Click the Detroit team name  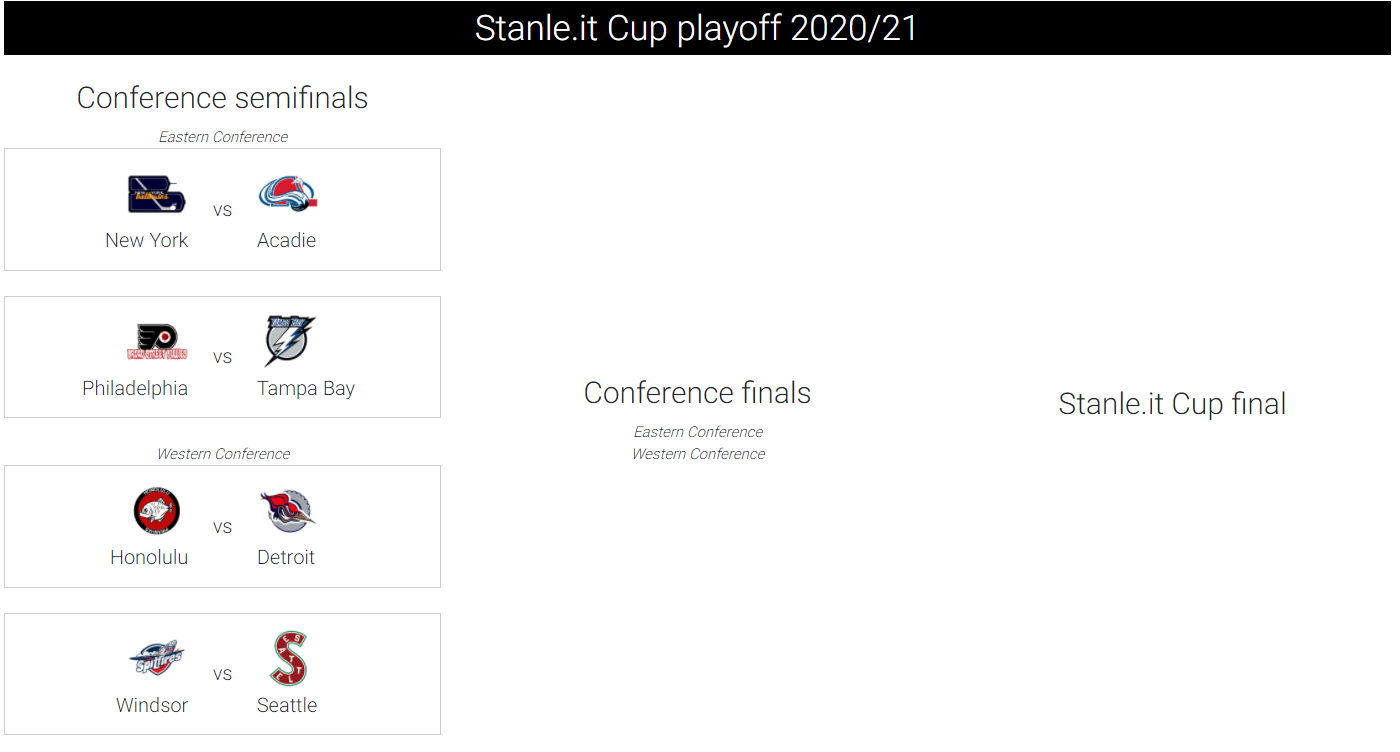[286, 557]
